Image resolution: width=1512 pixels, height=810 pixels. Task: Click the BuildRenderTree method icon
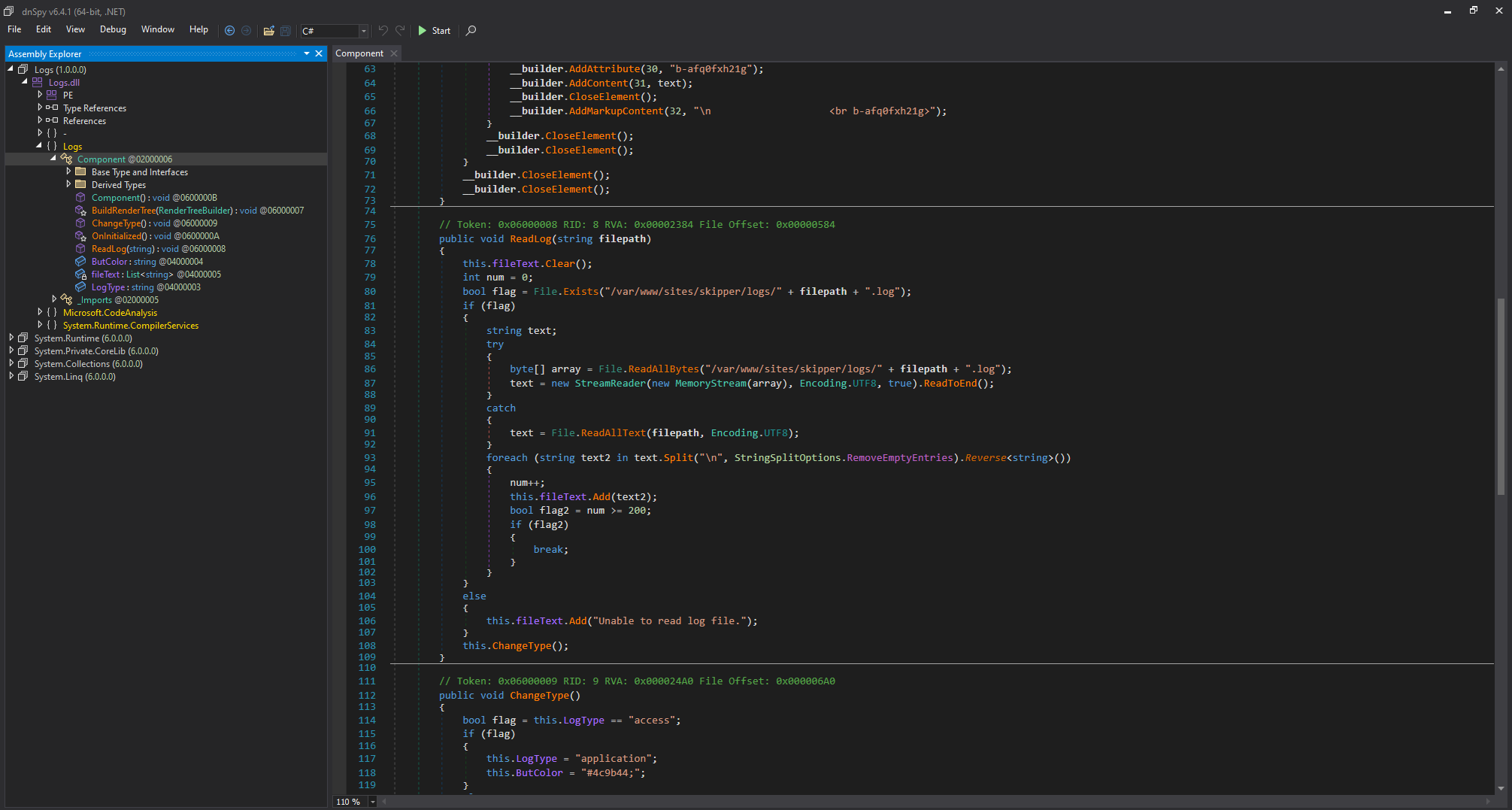pyautogui.click(x=80, y=211)
